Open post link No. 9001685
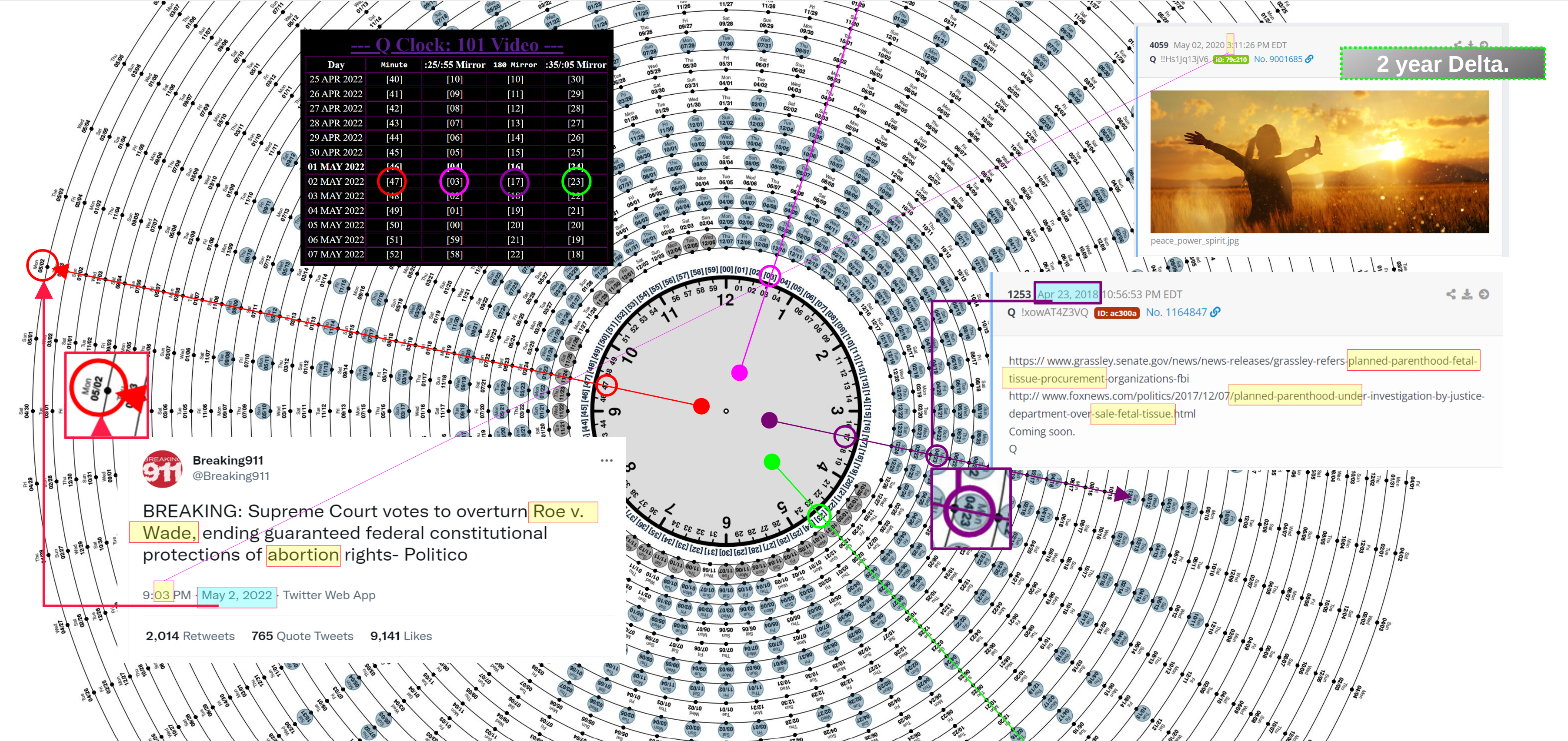 click(x=1278, y=59)
